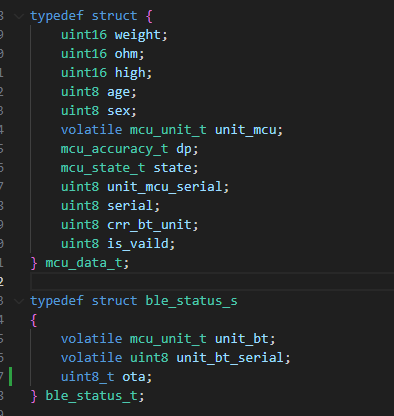Click 'volatile' on the unit_bt_serial line
This screenshot has width=394, height=416.
(91, 358)
